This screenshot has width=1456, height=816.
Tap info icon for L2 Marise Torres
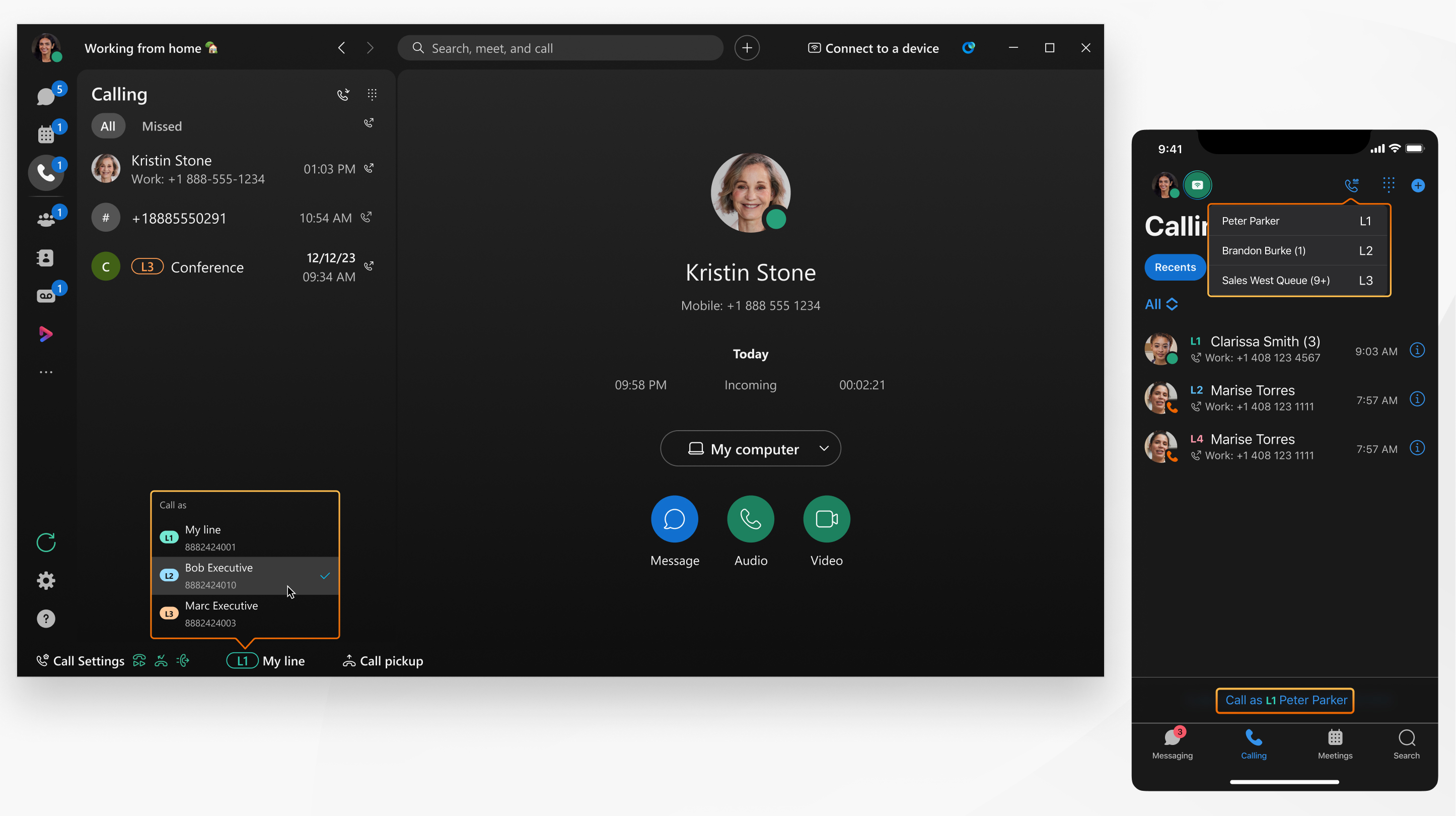point(1417,399)
